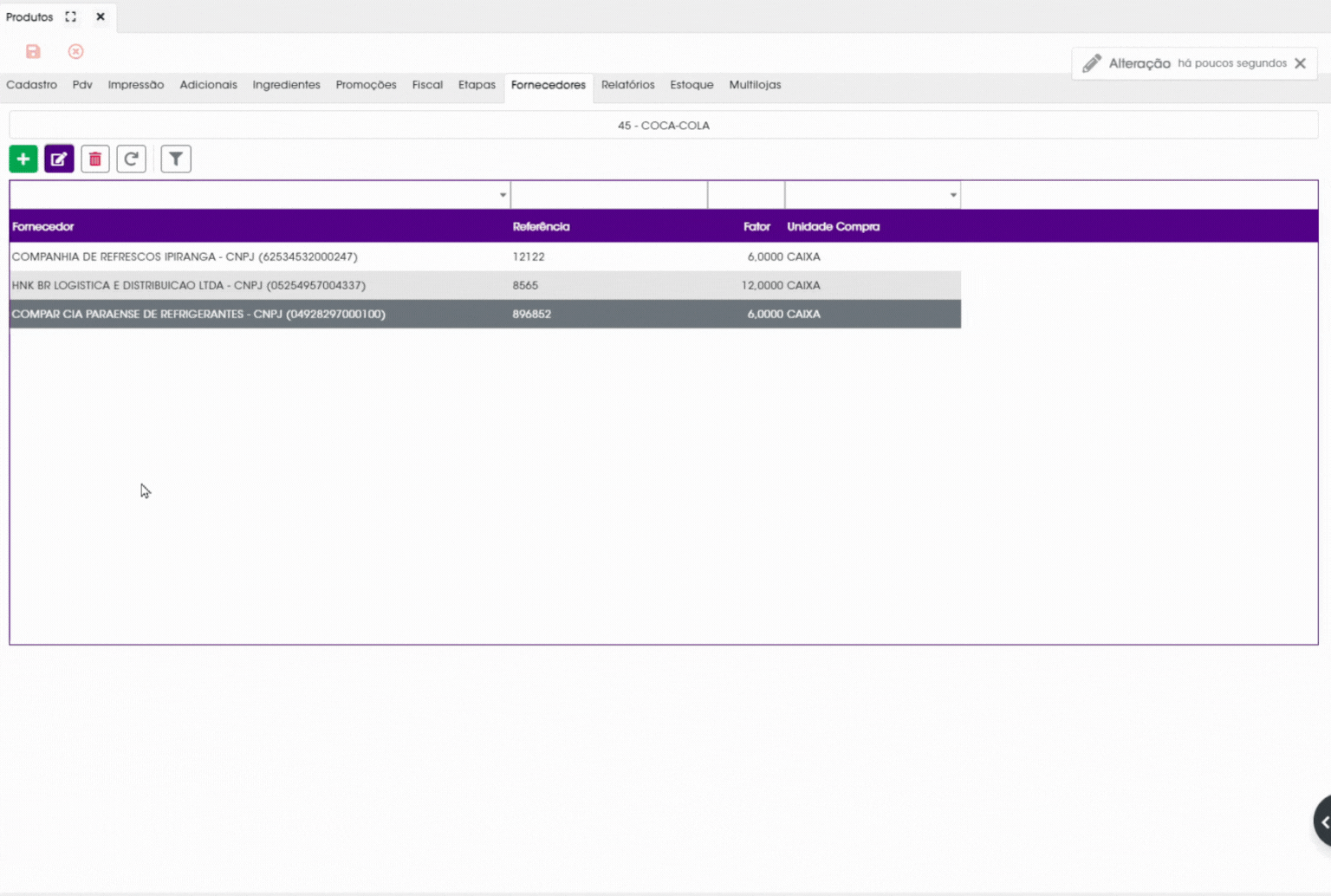
Task: Click reference value 12122
Action: [x=529, y=256]
